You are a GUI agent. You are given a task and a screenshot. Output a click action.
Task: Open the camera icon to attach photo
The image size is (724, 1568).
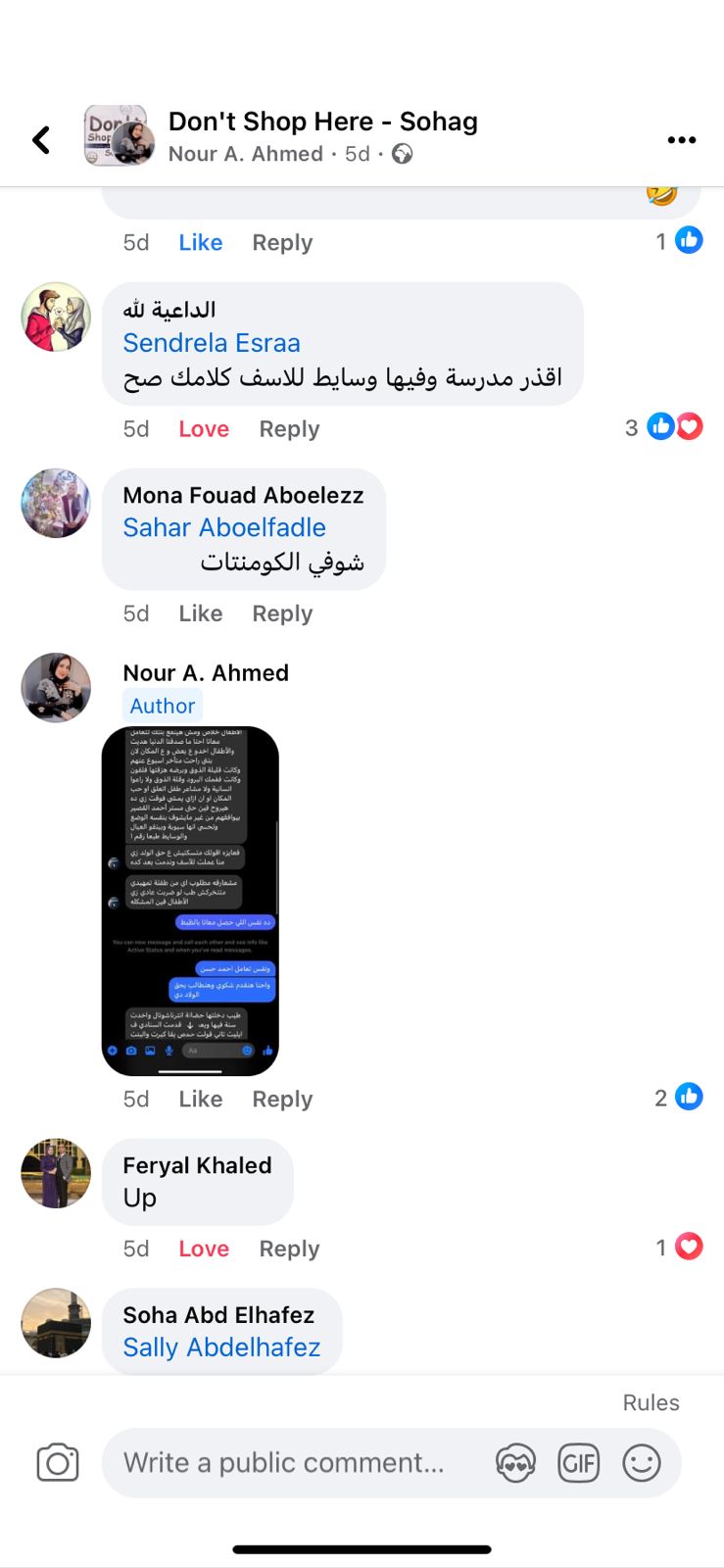[x=58, y=1463]
